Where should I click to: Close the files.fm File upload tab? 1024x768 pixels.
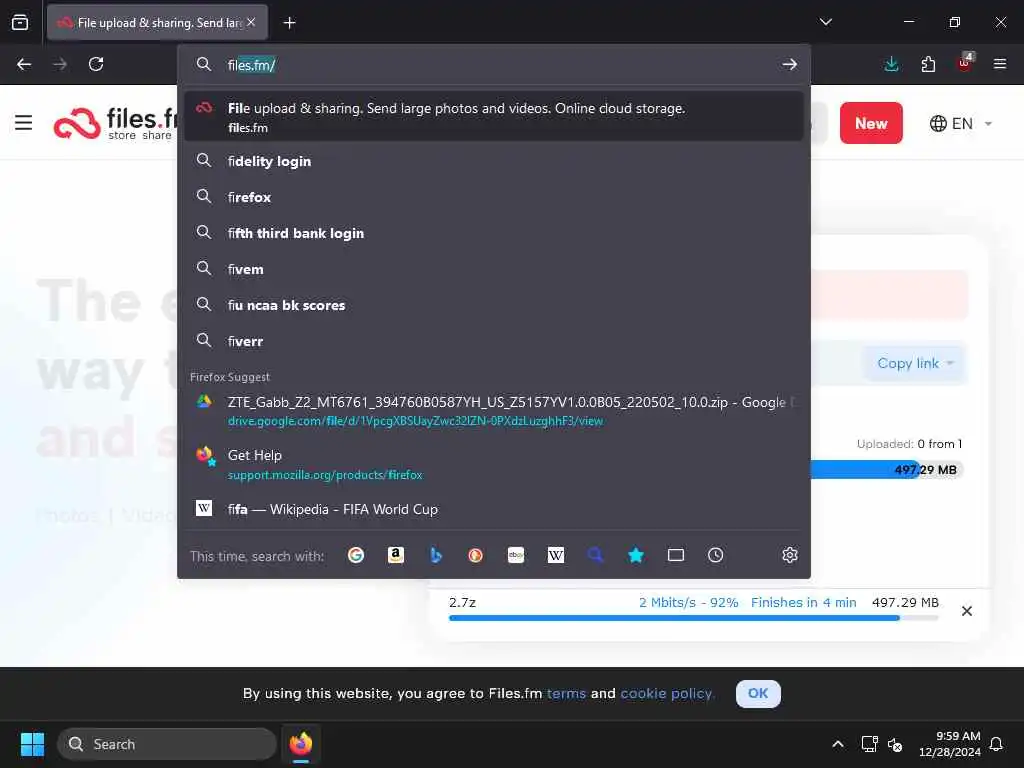251,22
